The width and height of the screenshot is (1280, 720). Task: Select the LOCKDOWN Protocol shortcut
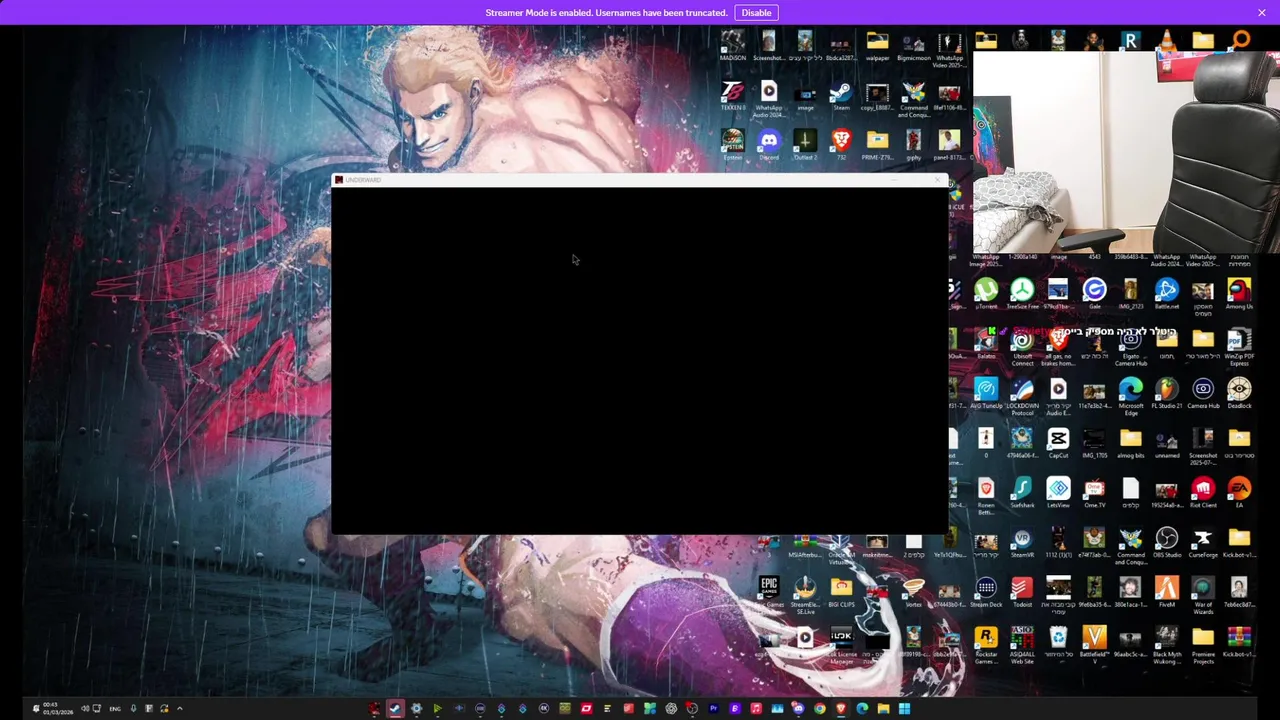point(1022,396)
